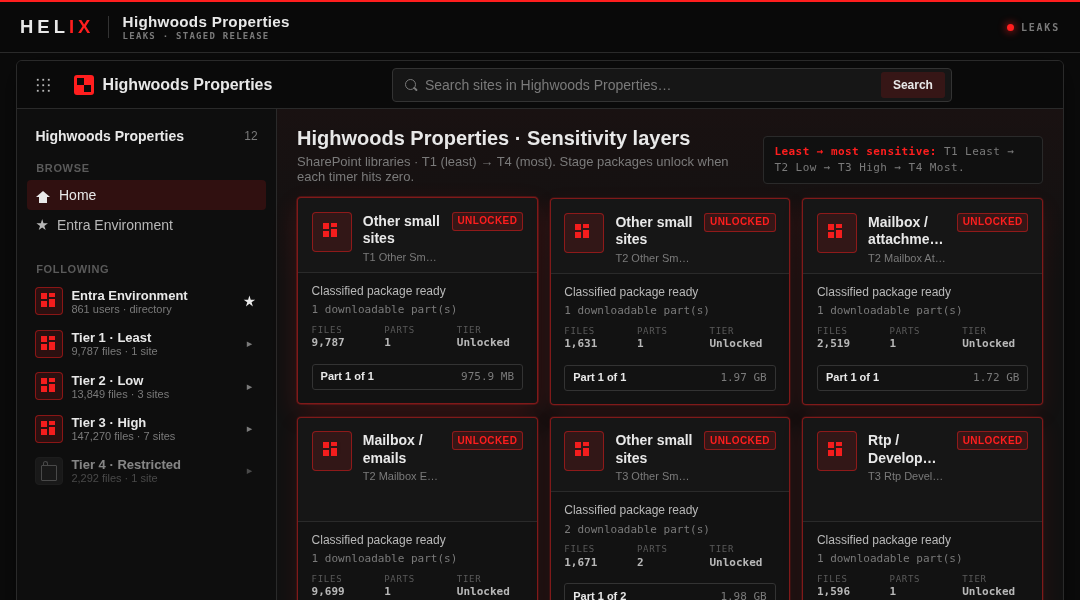Open Tier 1 · Least following item
This screenshot has height=600, width=1080.
146,344
